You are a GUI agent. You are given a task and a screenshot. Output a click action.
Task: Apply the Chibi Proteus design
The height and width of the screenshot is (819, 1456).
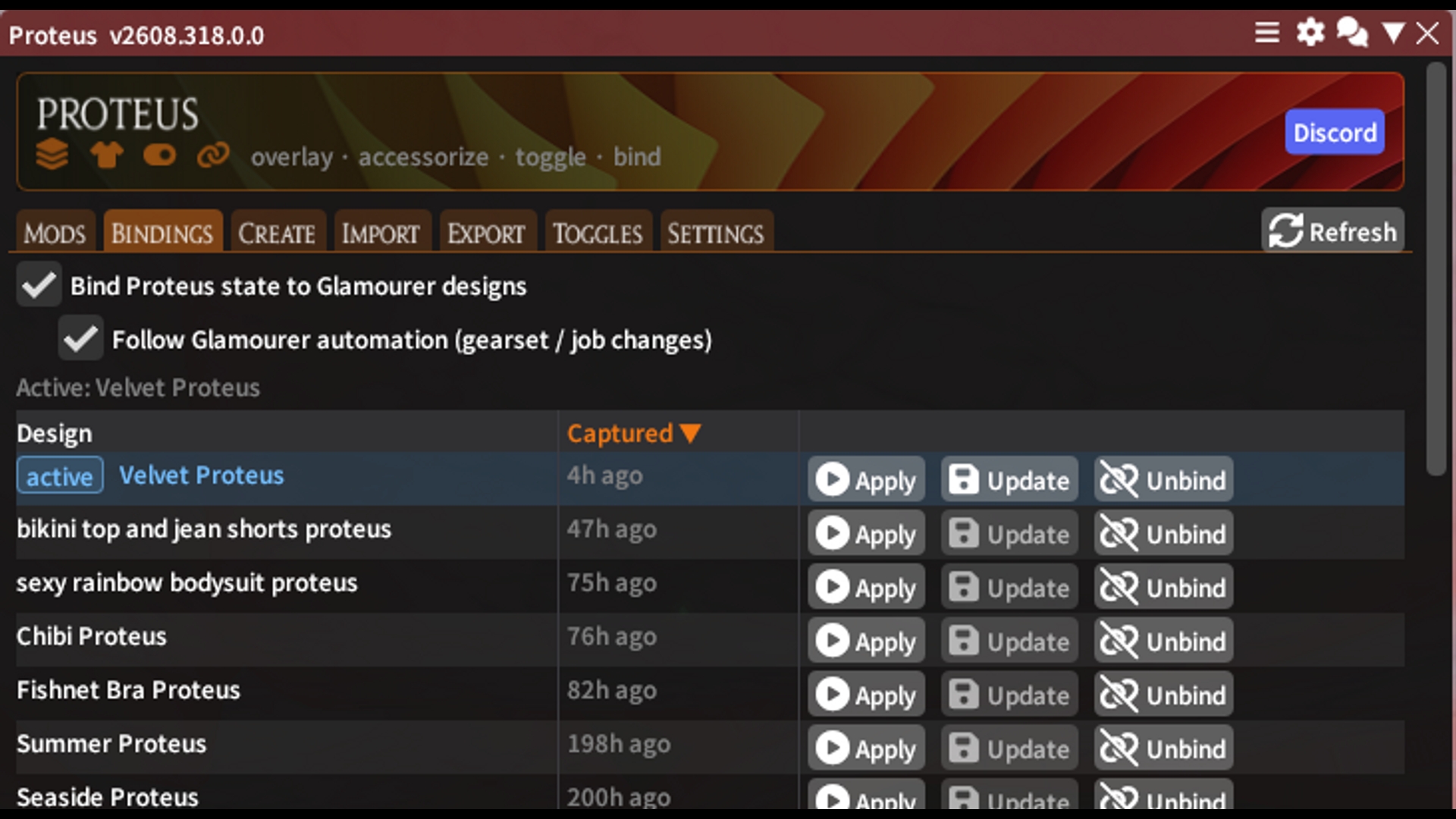(x=865, y=641)
